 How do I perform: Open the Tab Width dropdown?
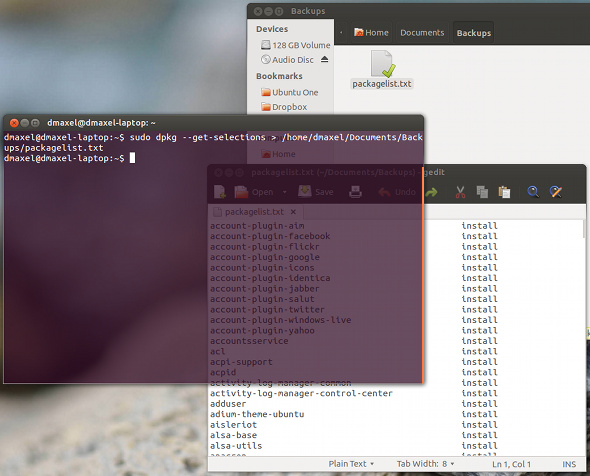click(426, 464)
